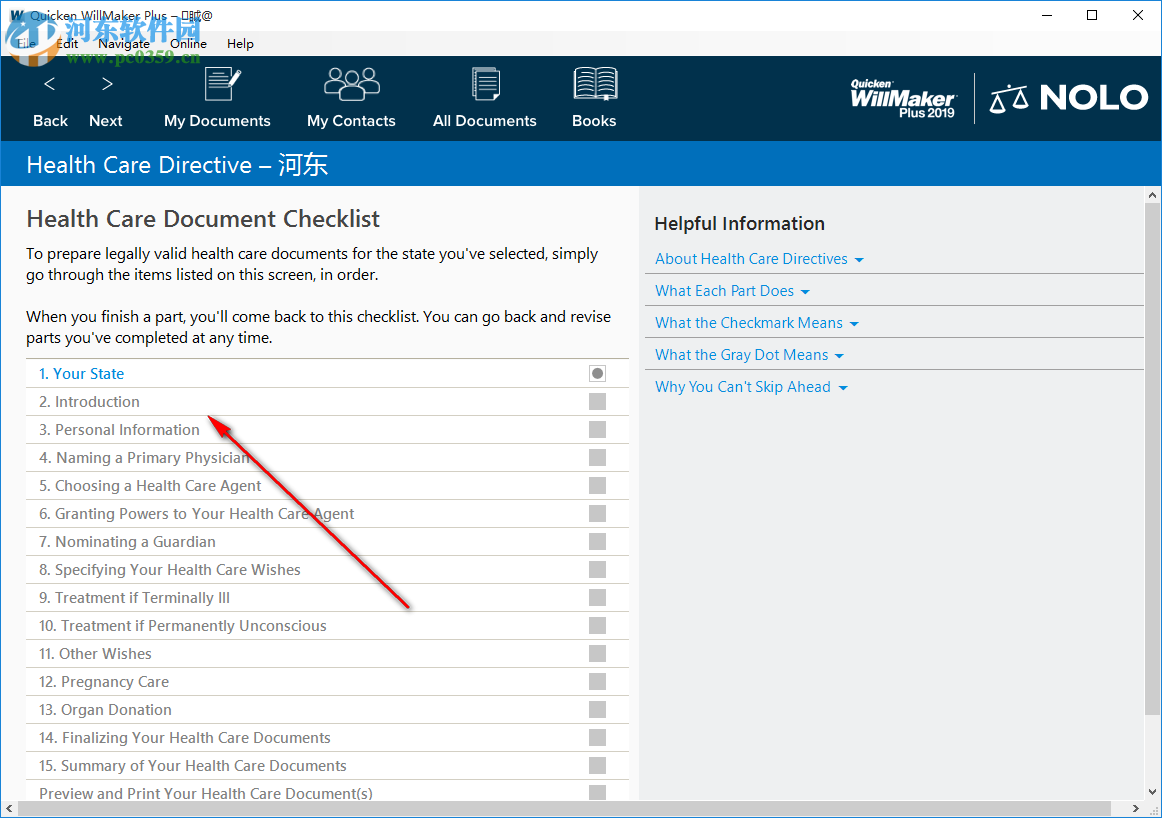The height and width of the screenshot is (818, 1162).
Task: Click the checkbox next to Organ Donation
Action: click(597, 709)
